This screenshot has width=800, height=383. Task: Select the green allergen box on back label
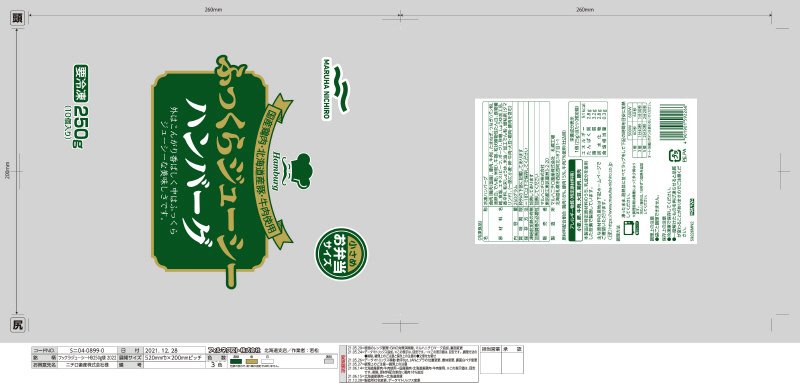(x=576, y=199)
